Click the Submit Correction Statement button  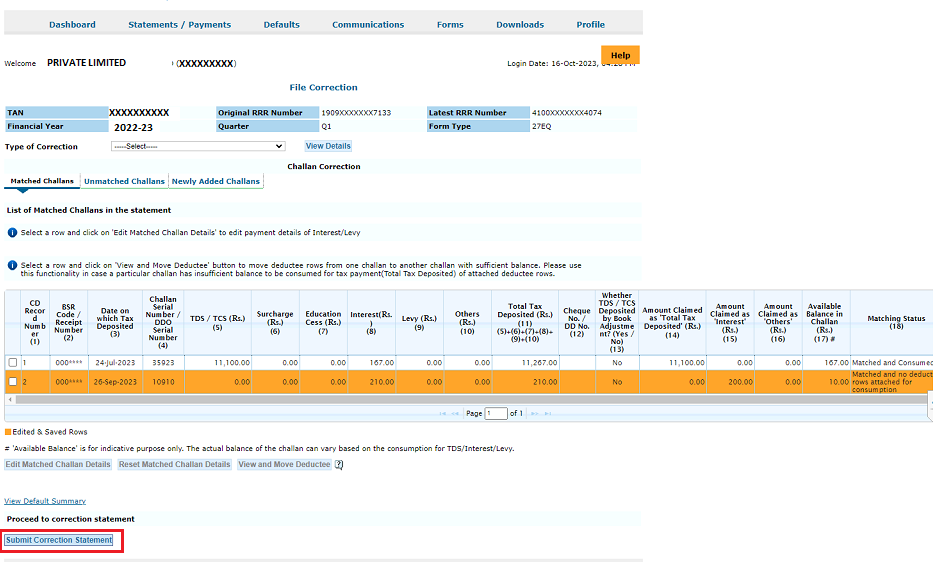pos(59,540)
